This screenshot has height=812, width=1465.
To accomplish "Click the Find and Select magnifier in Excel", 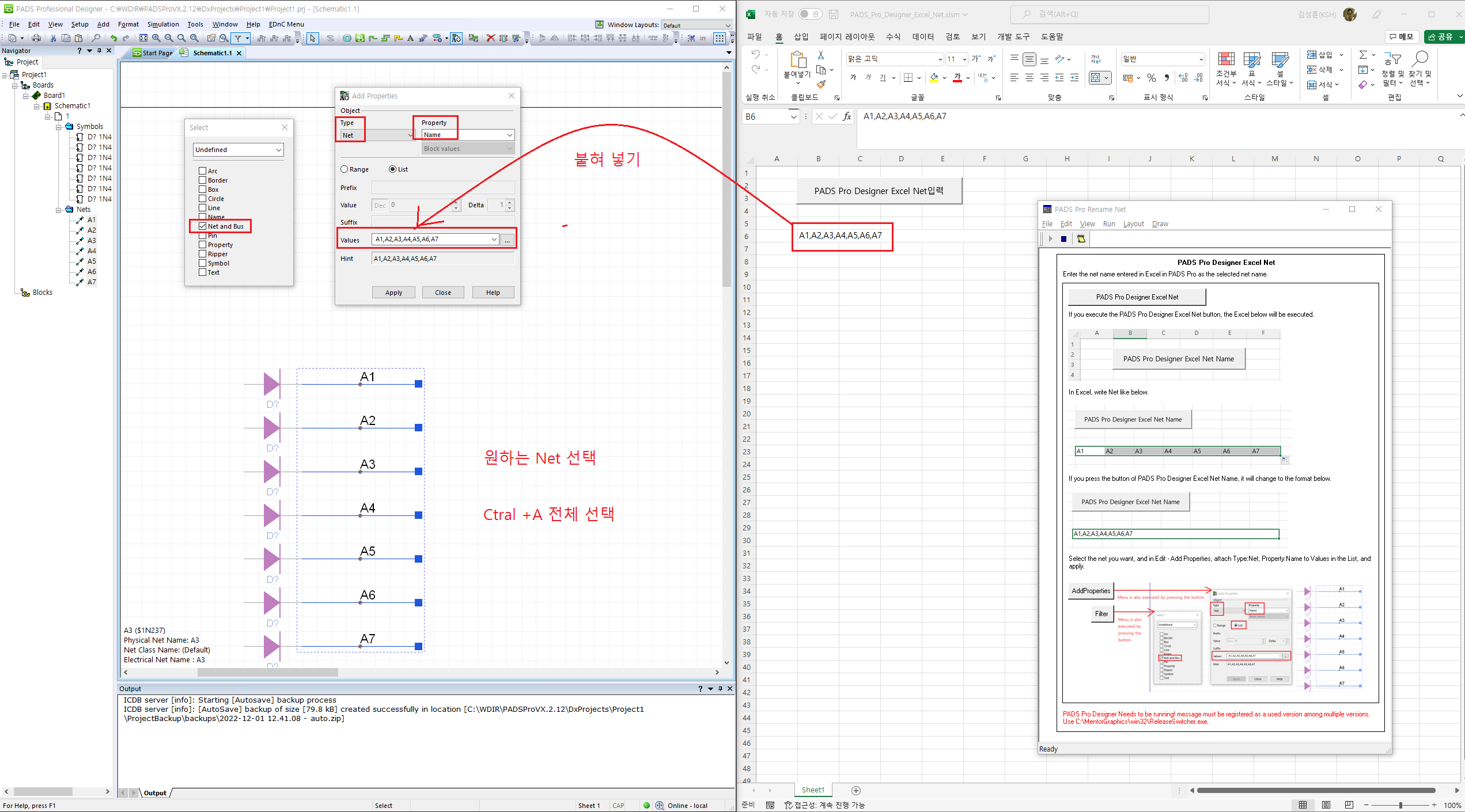I will (1421, 58).
